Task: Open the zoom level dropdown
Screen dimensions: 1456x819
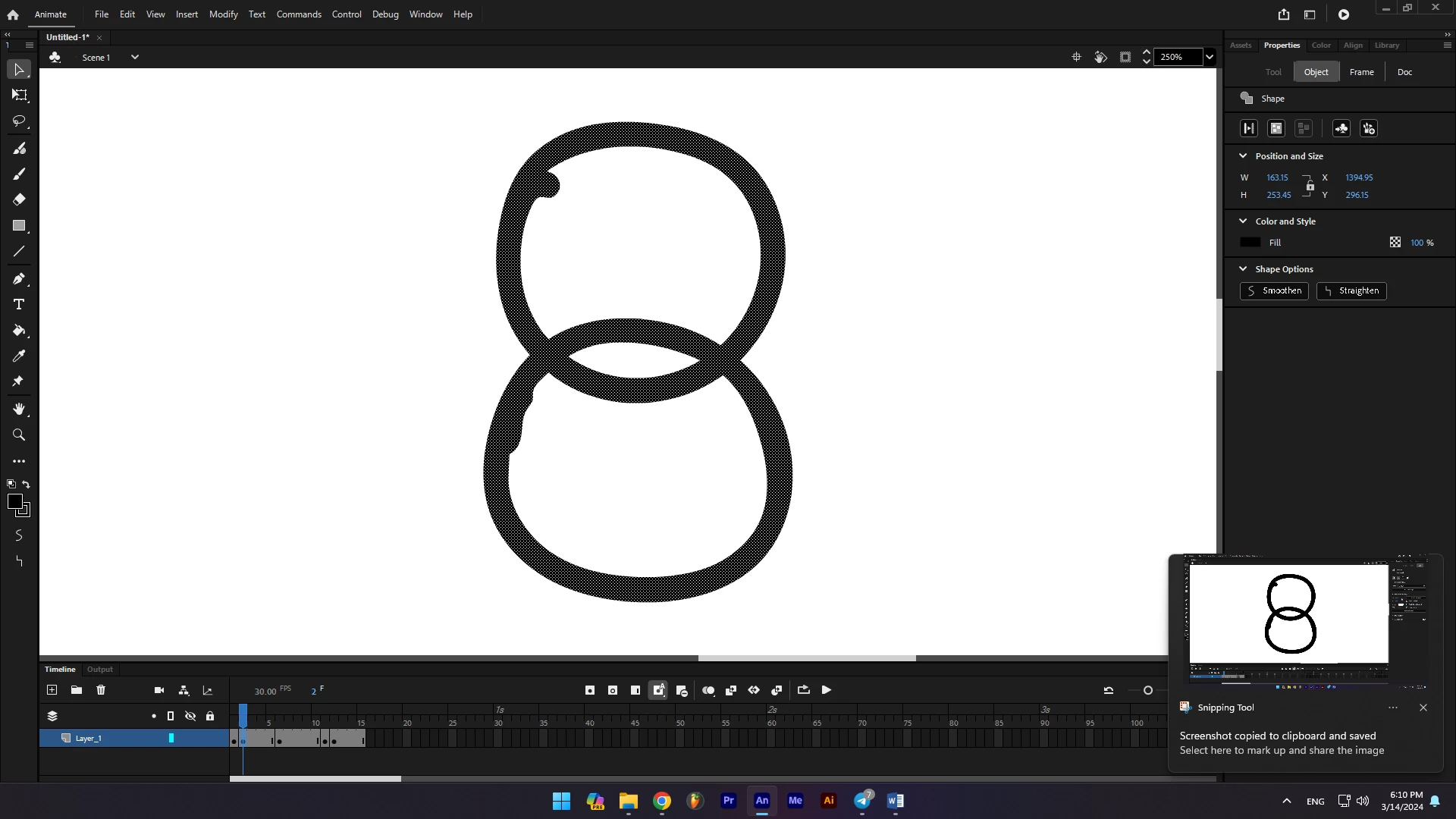Action: (x=1210, y=57)
